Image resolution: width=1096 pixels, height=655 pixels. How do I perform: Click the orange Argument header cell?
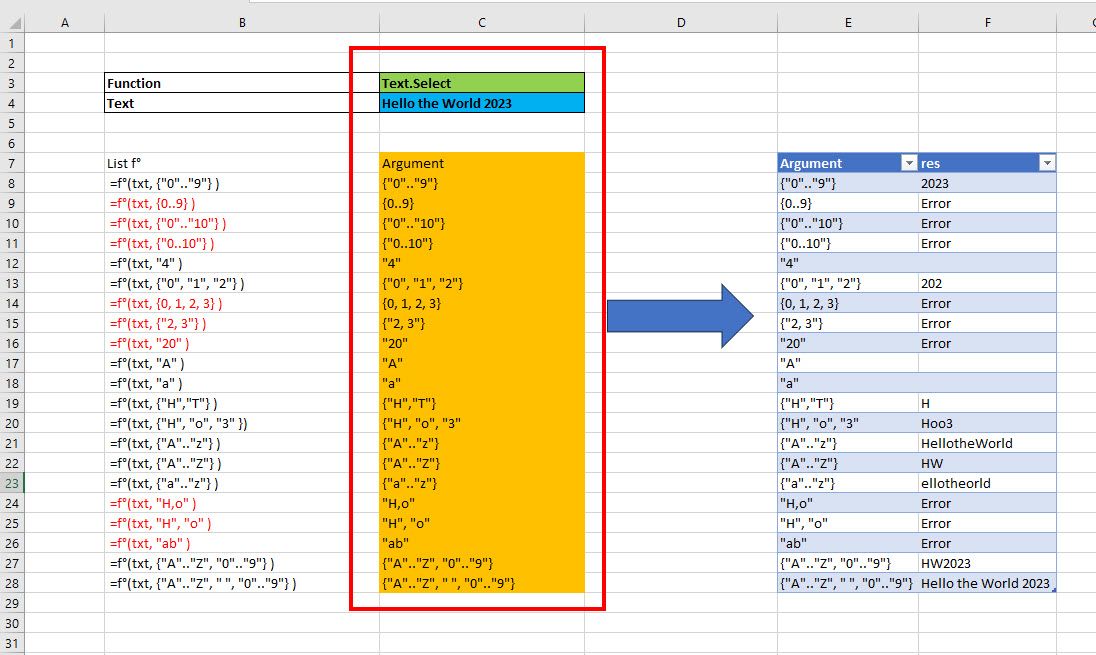click(482, 163)
